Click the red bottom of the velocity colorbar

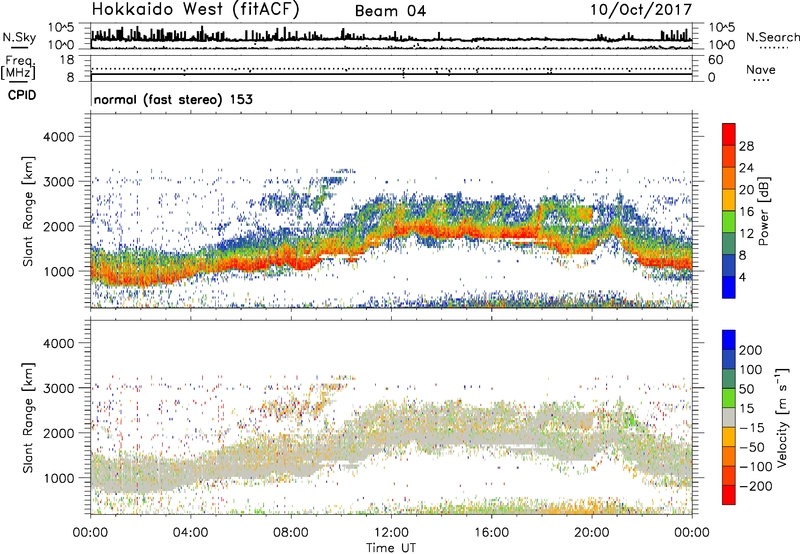[729, 495]
